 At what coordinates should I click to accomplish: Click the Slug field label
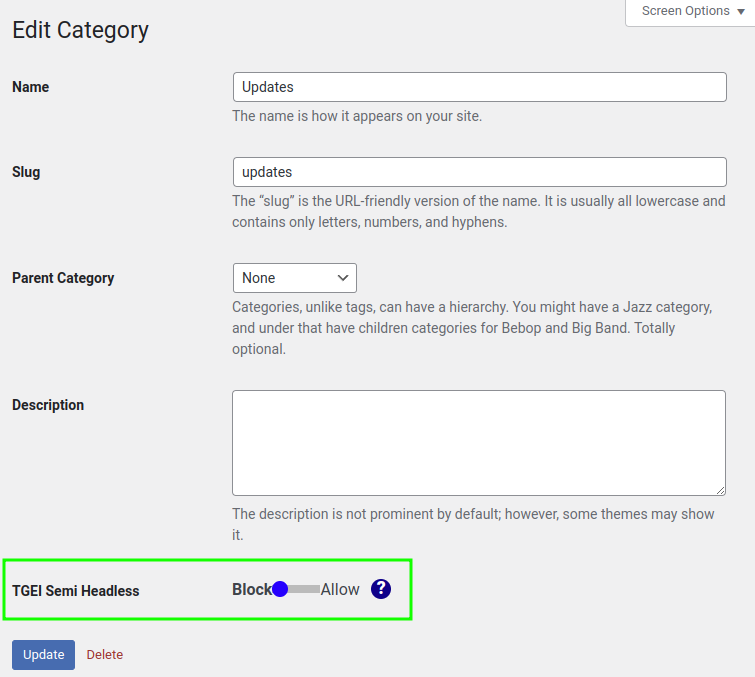pyautogui.click(x=26, y=172)
